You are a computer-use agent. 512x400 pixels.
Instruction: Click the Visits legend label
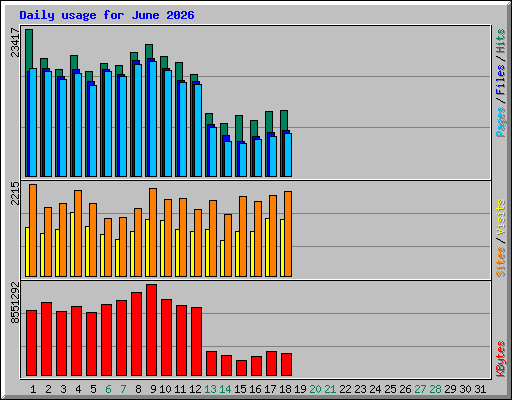click(500, 218)
